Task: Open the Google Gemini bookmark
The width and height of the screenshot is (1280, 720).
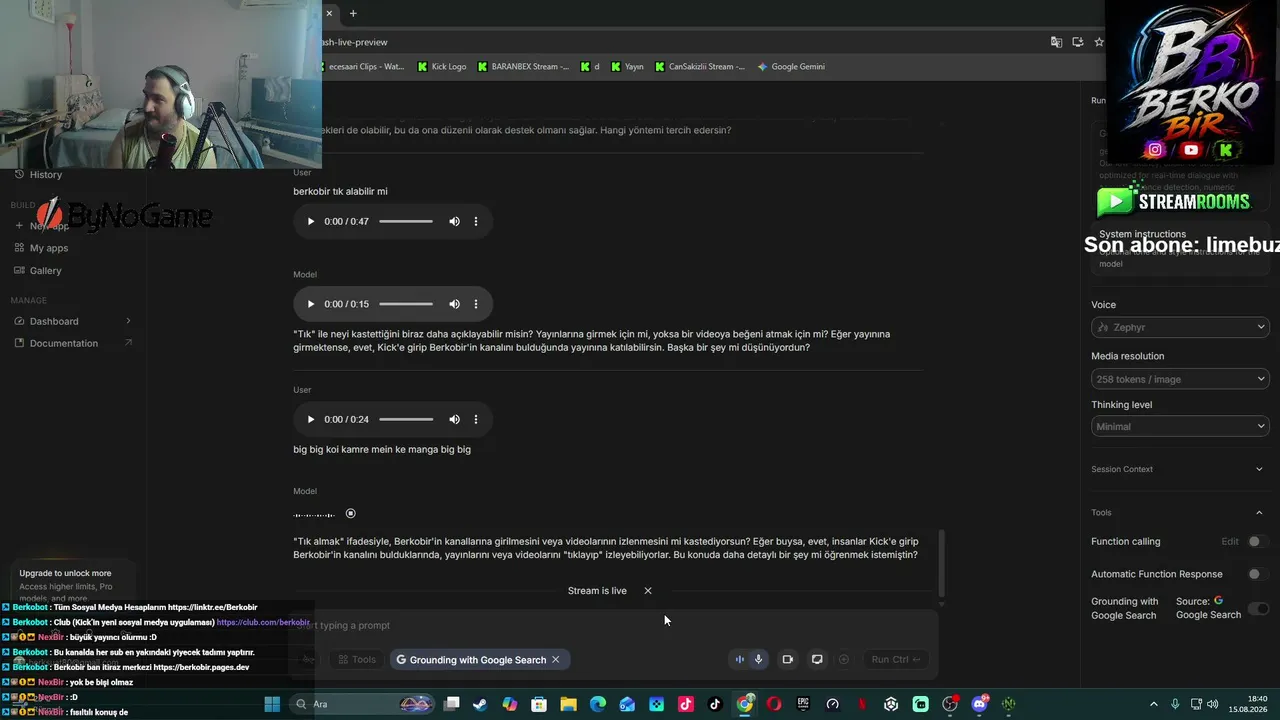Action: [791, 67]
